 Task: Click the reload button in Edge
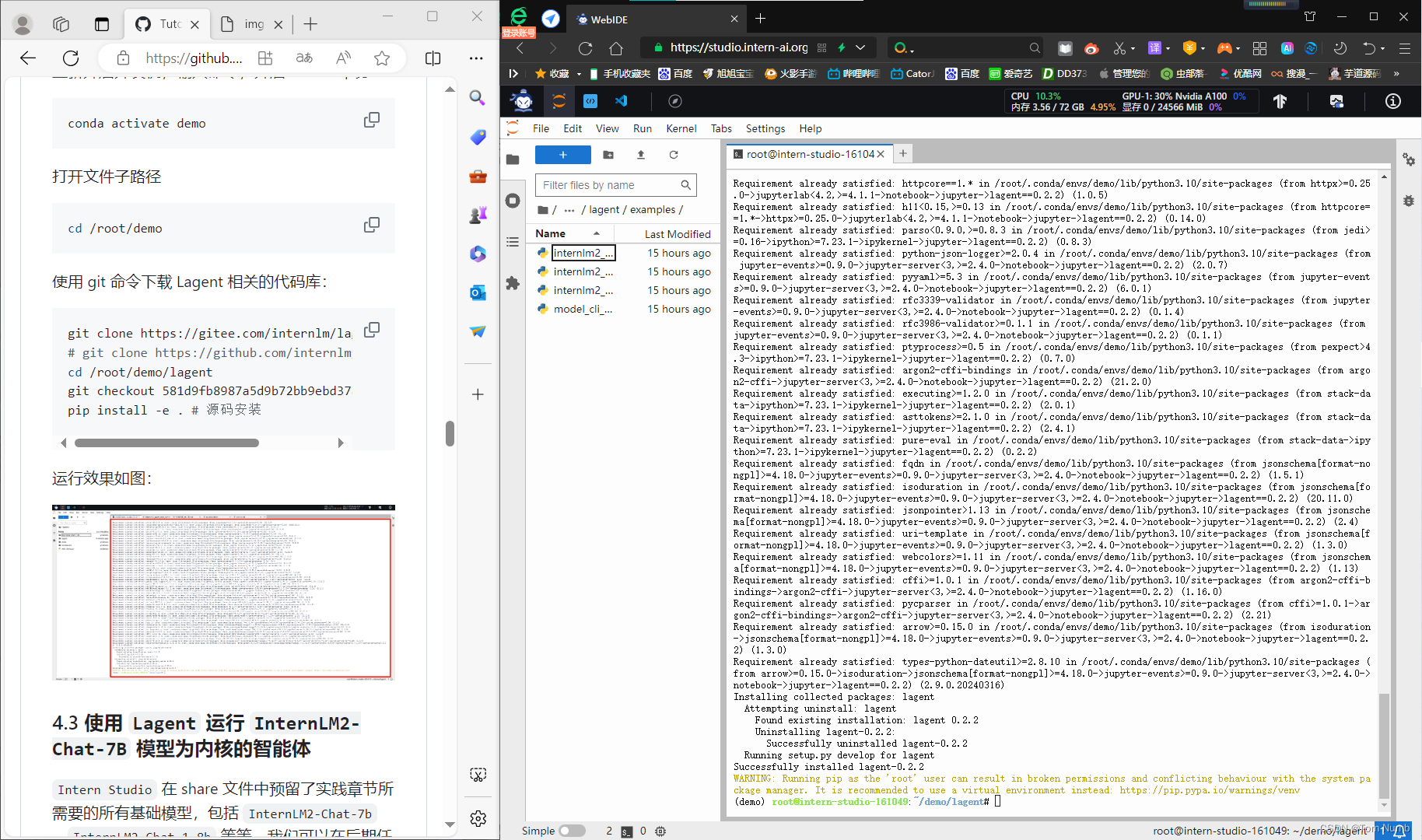coord(71,58)
